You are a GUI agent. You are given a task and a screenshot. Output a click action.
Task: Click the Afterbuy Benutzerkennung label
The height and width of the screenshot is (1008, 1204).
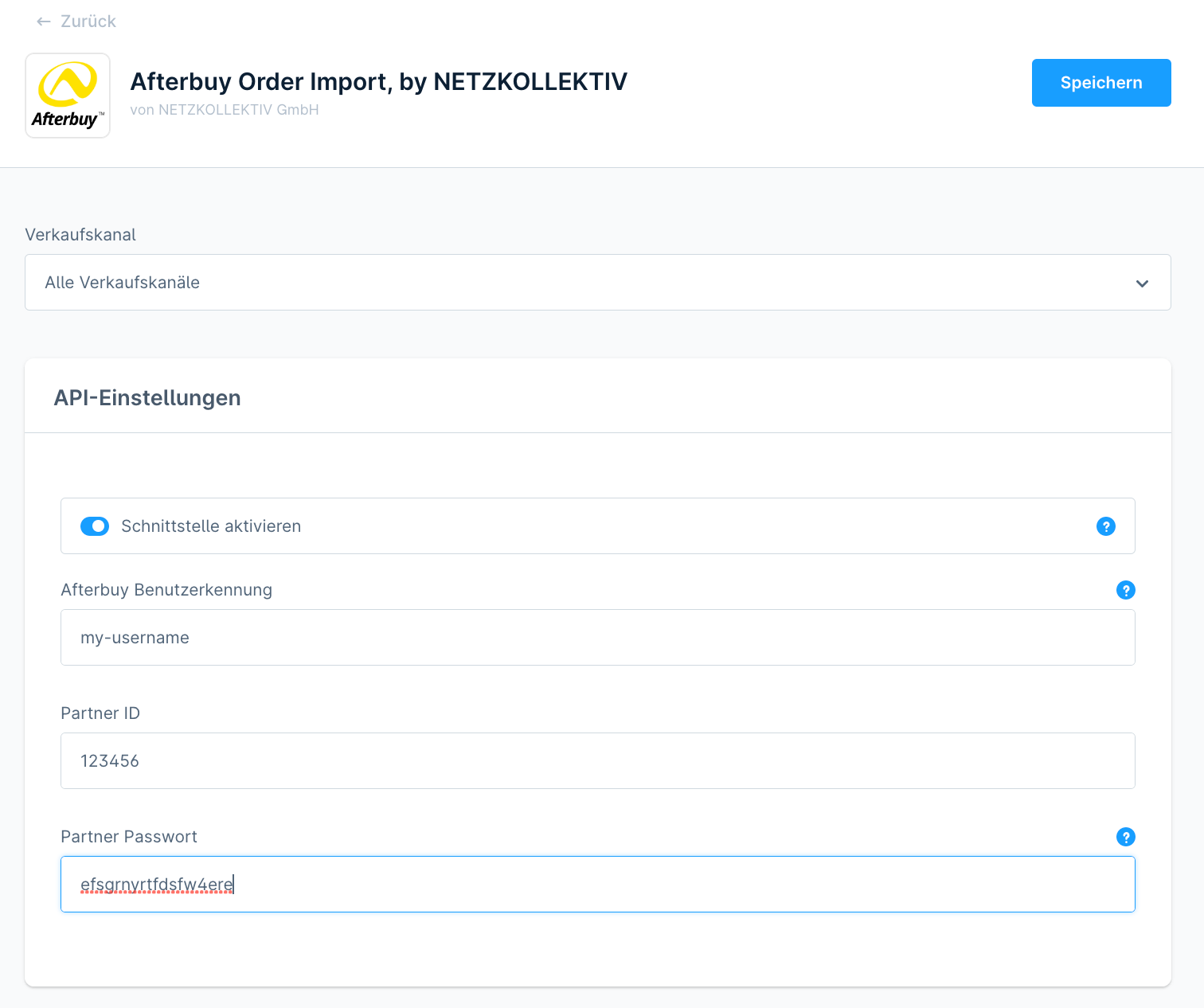[x=166, y=590]
